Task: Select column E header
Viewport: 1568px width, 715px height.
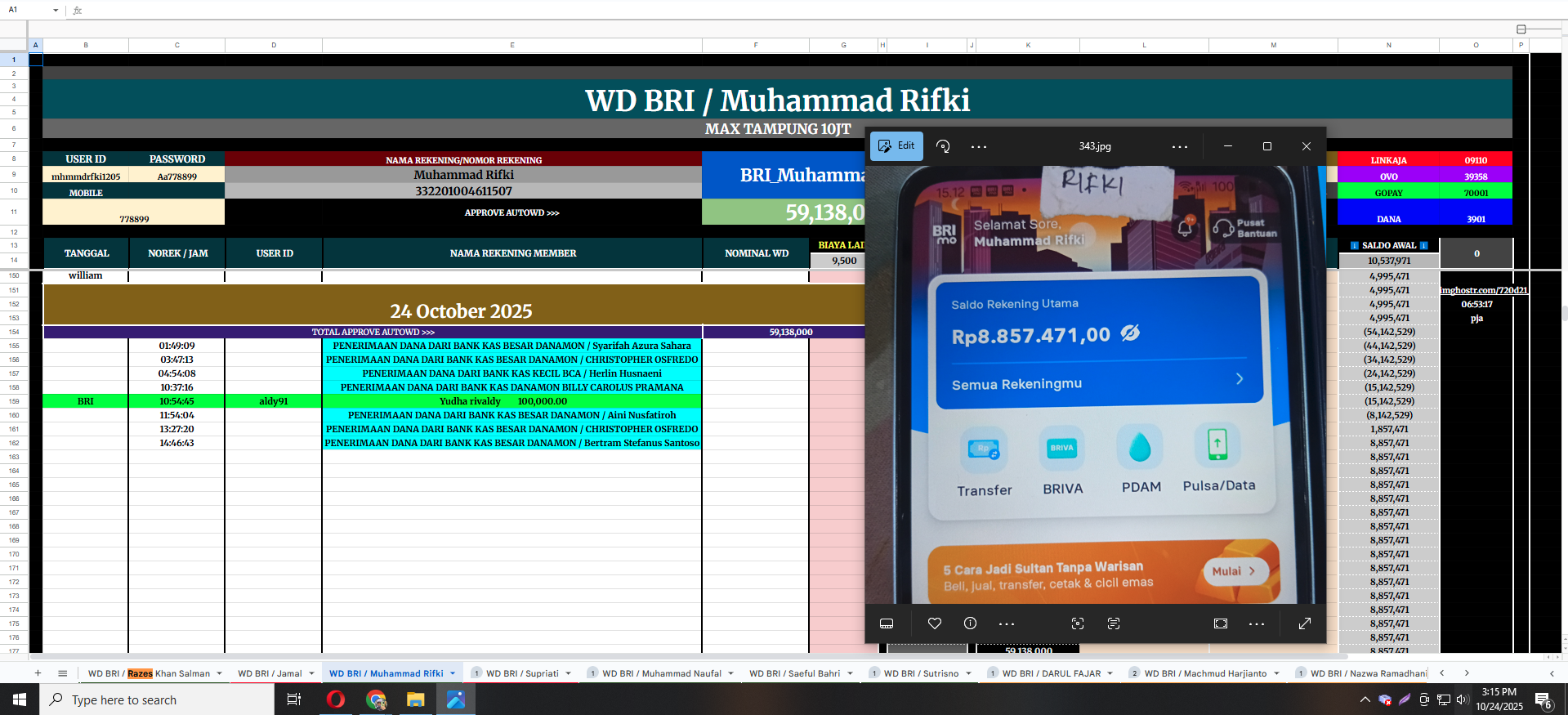Action: click(x=511, y=45)
